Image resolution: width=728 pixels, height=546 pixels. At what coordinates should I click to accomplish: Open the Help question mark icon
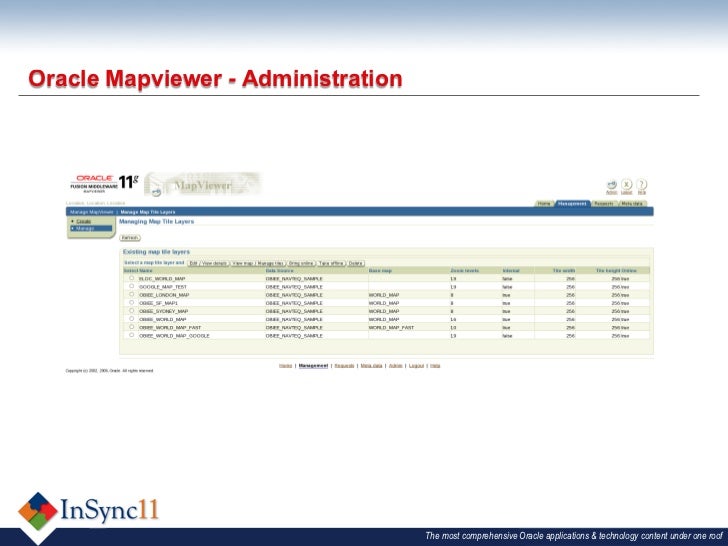coord(642,184)
